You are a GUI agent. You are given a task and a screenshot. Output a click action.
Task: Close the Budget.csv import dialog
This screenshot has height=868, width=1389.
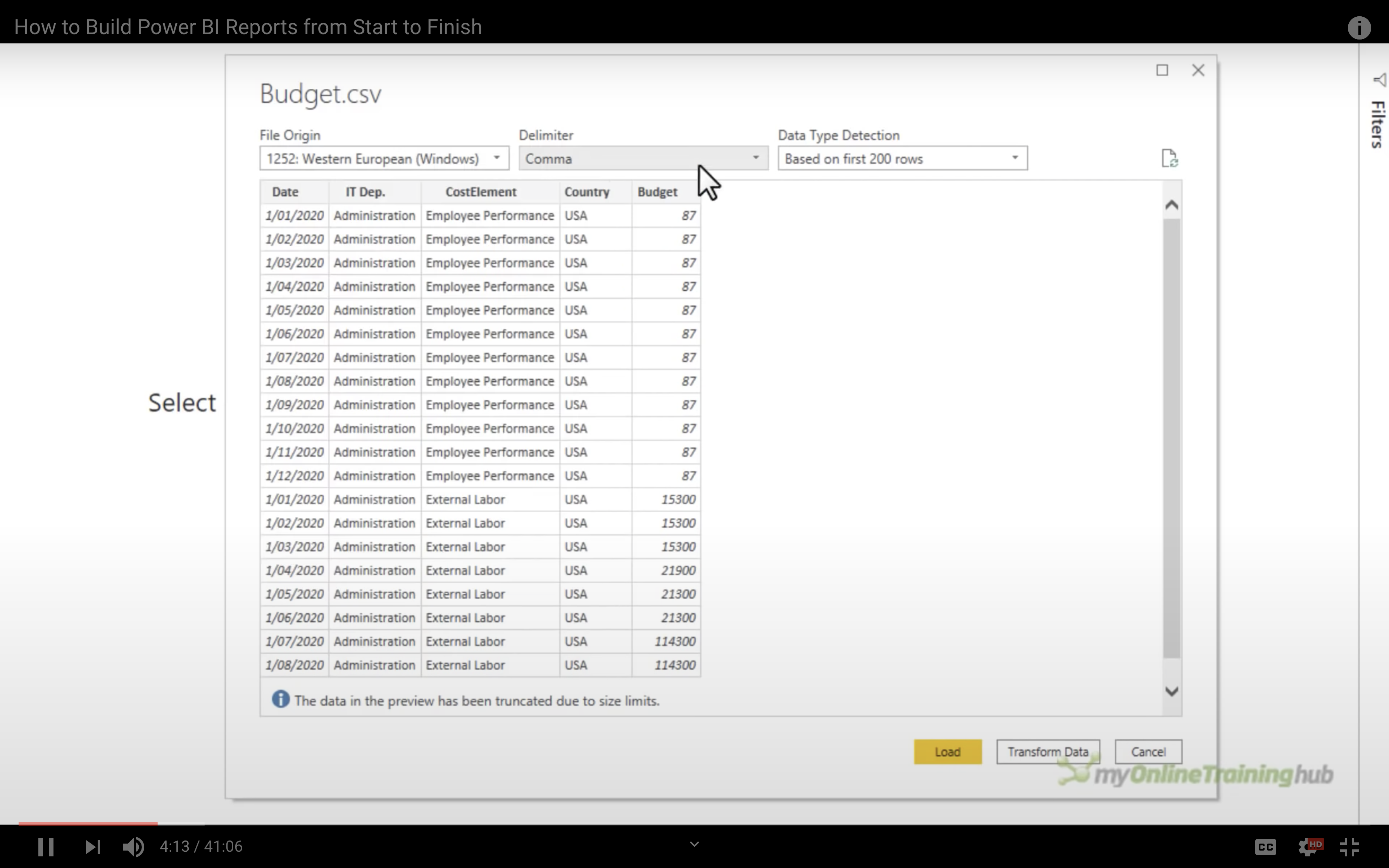[1198, 70]
